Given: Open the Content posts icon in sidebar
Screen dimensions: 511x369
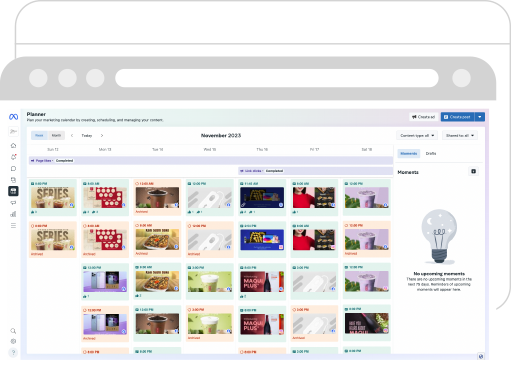Looking at the screenshot, I should click(x=13, y=180).
